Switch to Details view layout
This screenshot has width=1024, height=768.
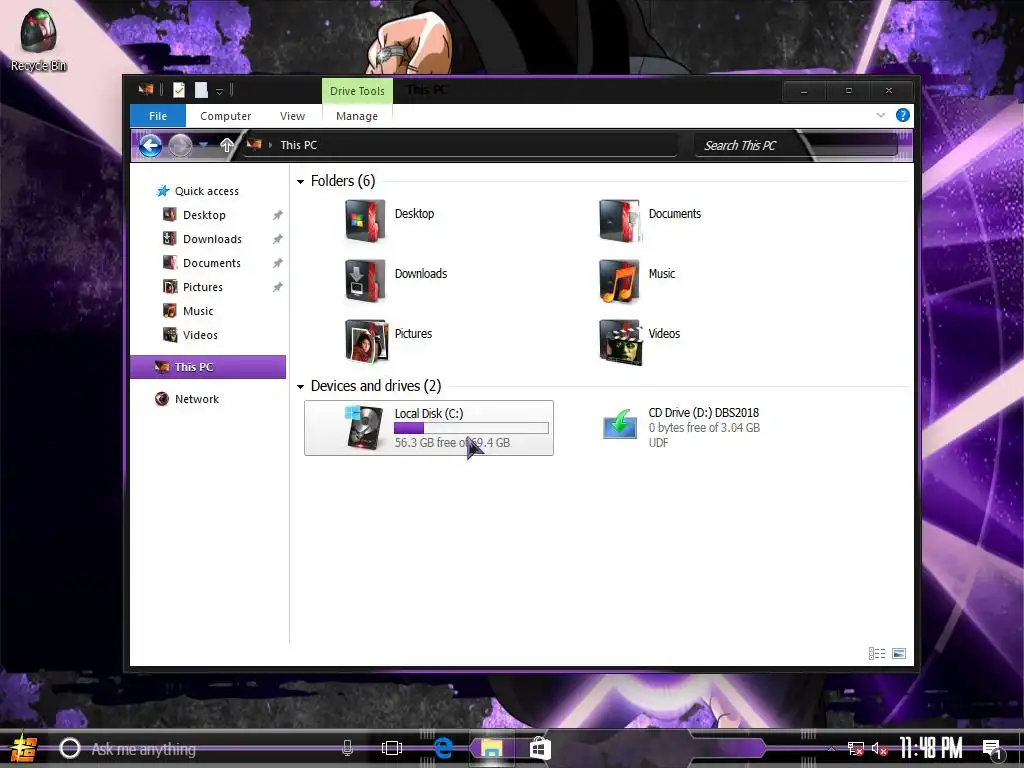pos(876,653)
